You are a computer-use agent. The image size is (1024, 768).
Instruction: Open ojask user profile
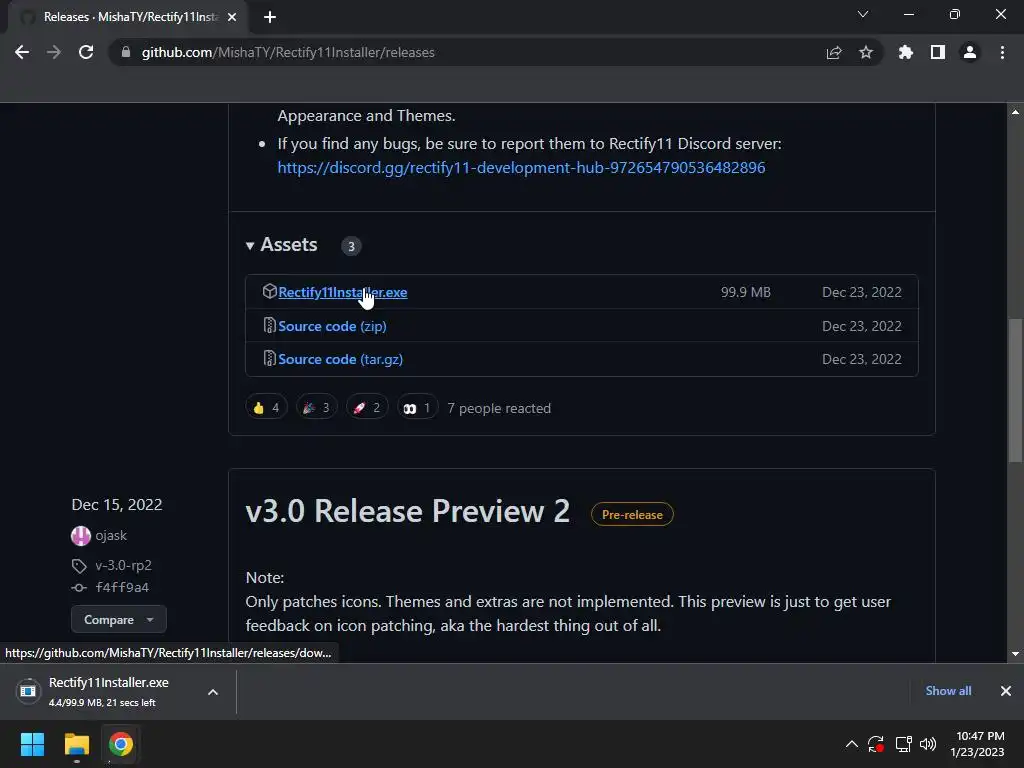click(x=111, y=536)
